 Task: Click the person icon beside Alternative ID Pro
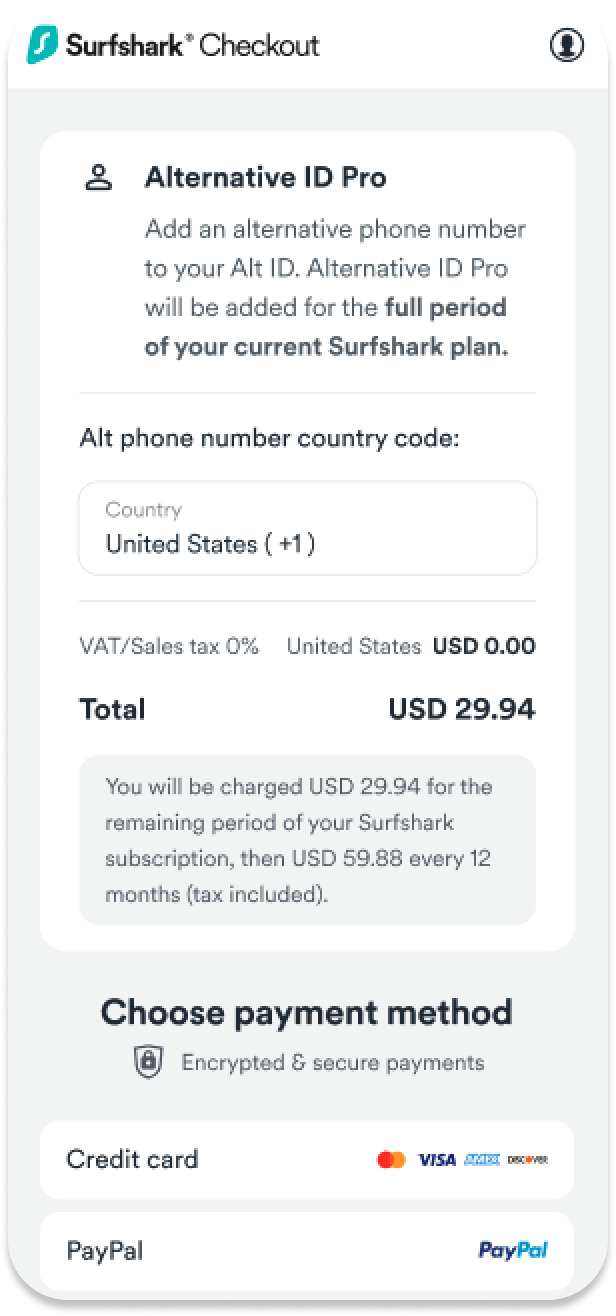pos(98,179)
